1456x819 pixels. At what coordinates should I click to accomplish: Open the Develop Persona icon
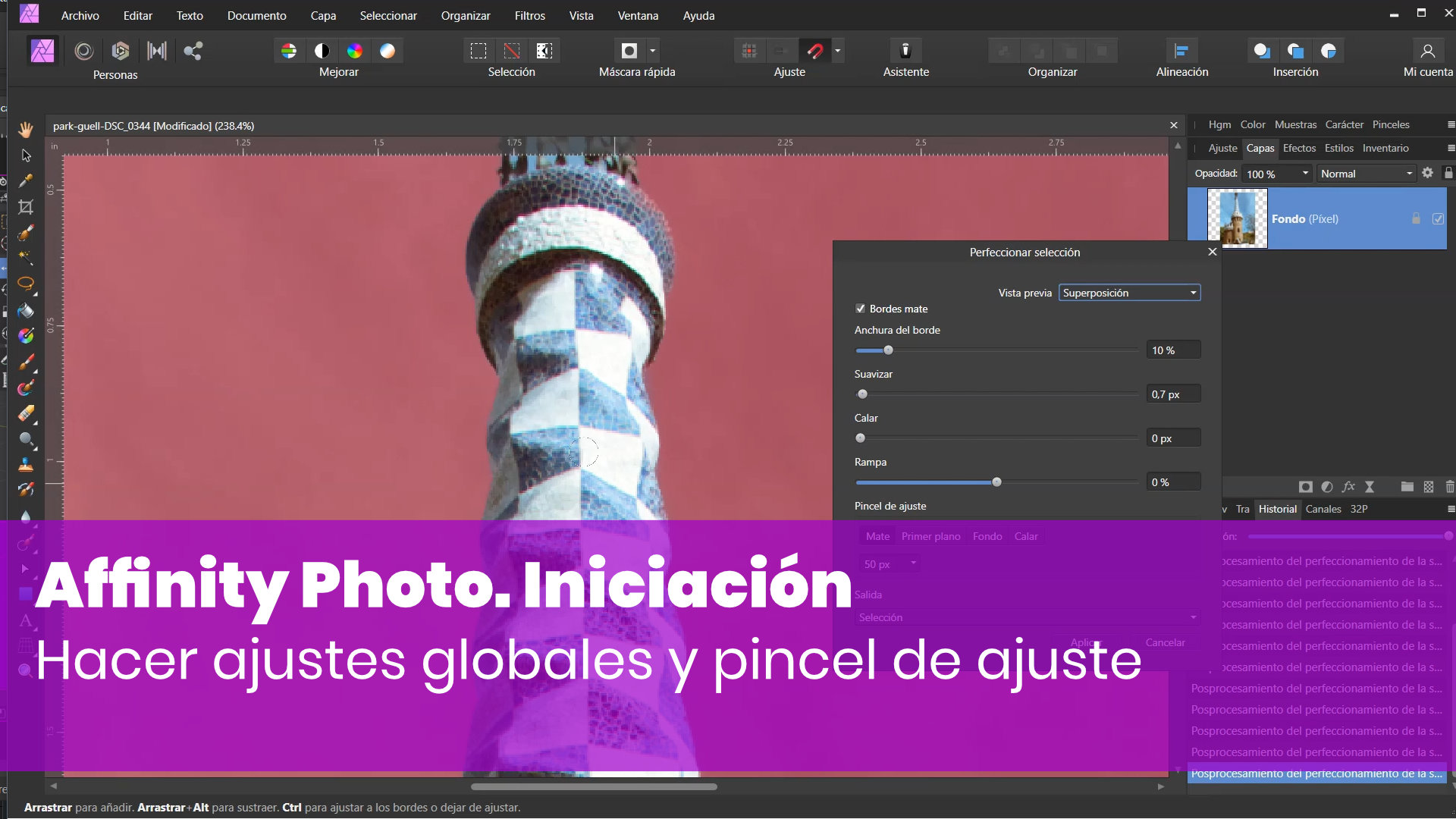121,51
